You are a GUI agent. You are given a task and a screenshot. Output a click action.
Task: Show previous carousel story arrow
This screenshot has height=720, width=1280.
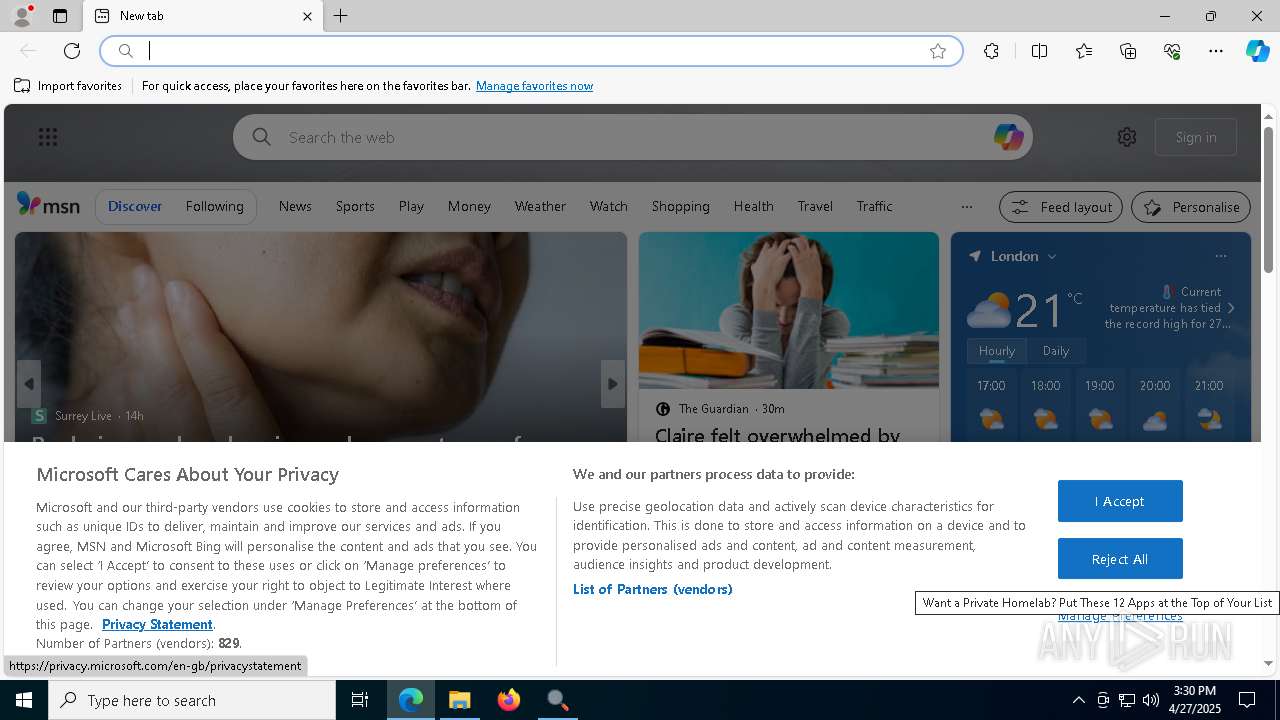(28, 384)
